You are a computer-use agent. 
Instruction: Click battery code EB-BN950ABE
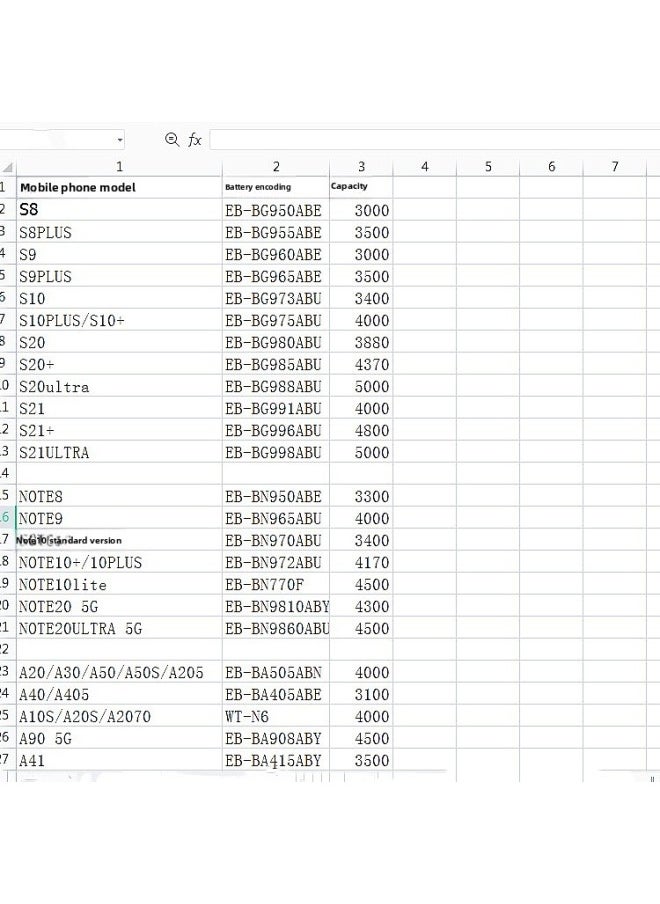(x=276, y=496)
